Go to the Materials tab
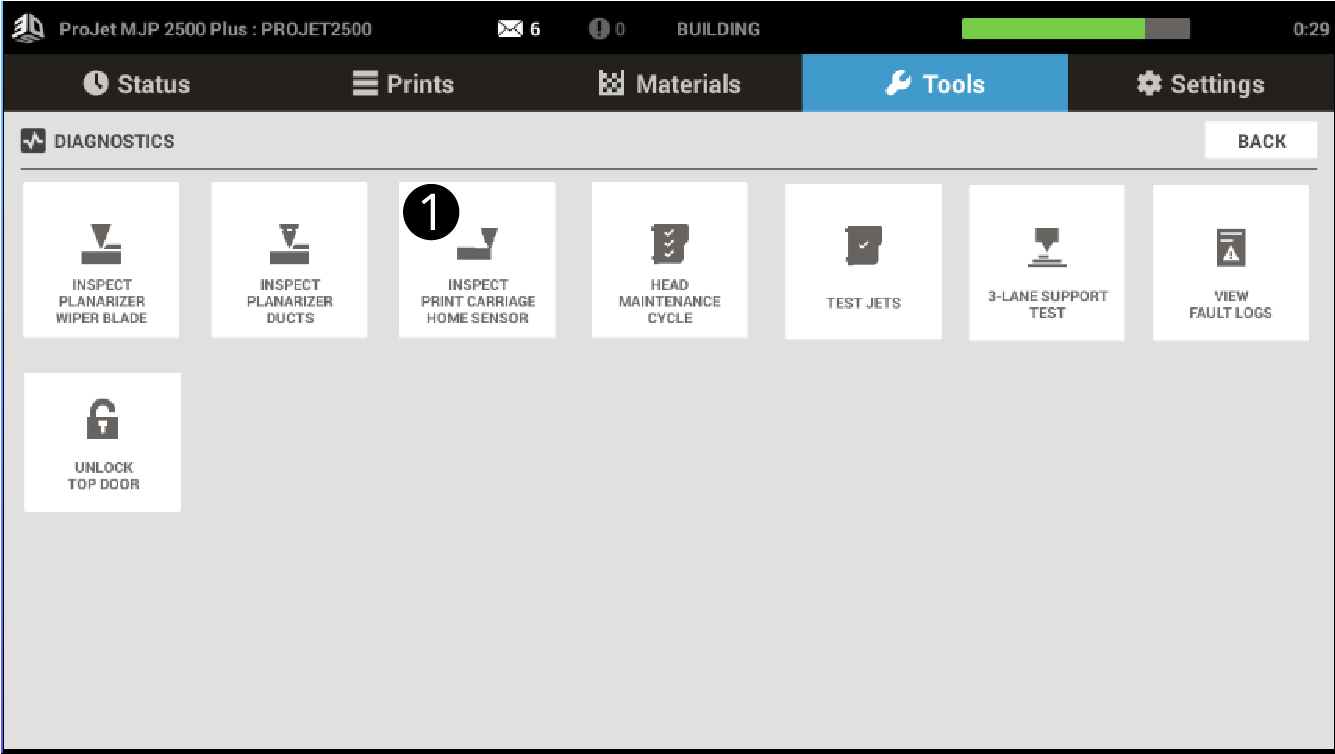1335x754 pixels. click(x=669, y=84)
